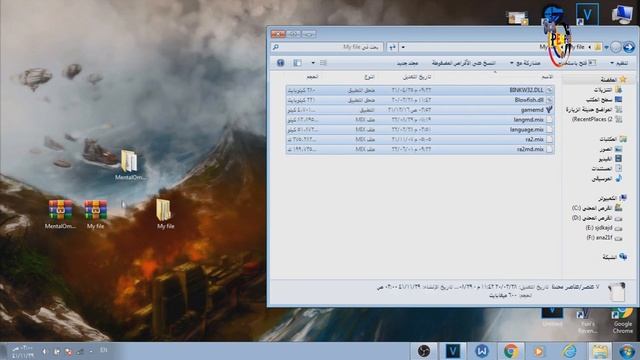The image size is (640, 360).
Task: Refresh the My file folder view
Action: click(x=392, y=47)
